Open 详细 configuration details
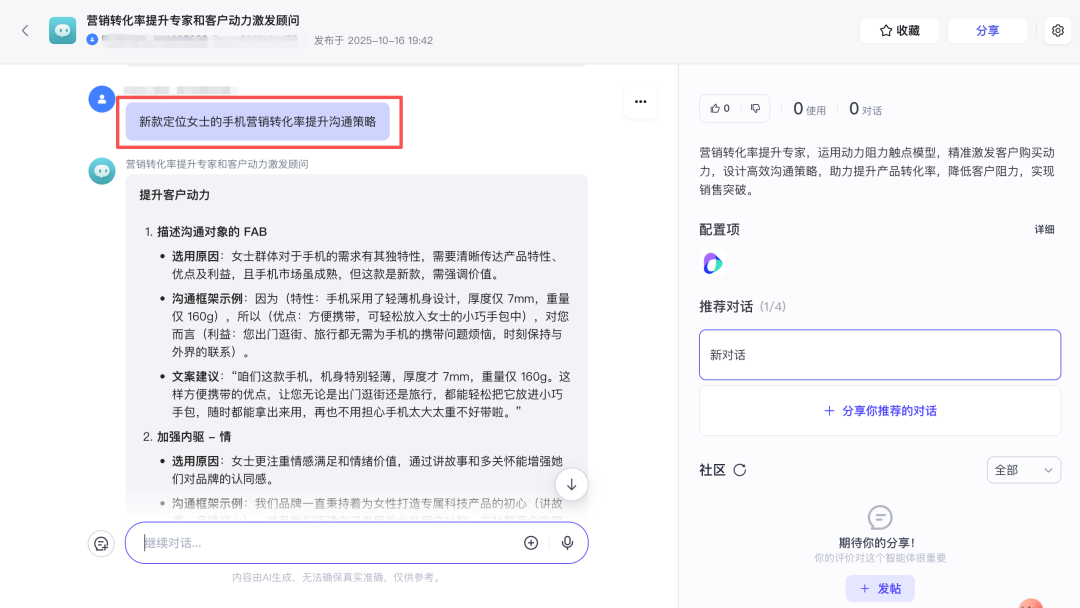Image resolution: width=1080 pixels, height=608 pixels. pyautogui.click(x=1044, y=229)
